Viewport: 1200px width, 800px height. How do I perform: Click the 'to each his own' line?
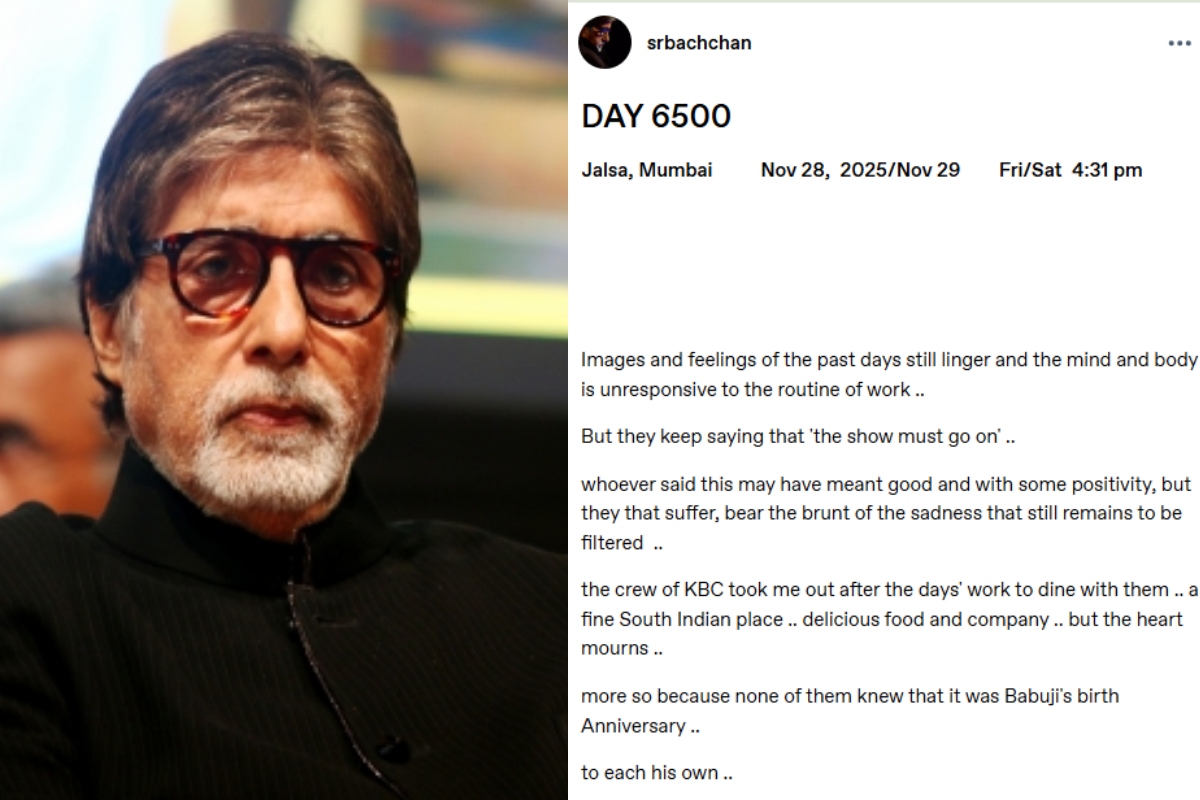[657, 773]
